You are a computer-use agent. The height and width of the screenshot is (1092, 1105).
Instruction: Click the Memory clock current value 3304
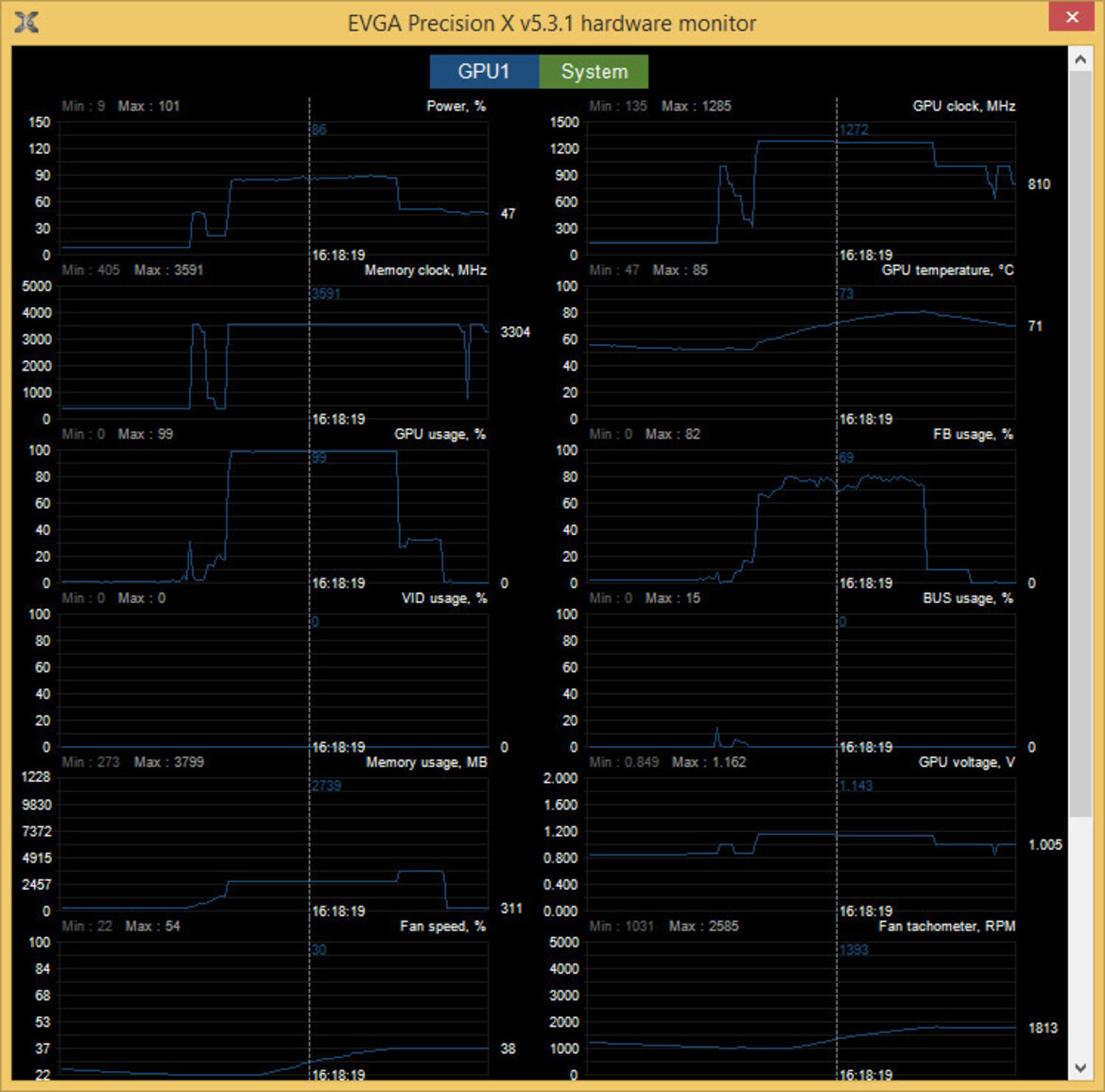click(x=515, y=332)
